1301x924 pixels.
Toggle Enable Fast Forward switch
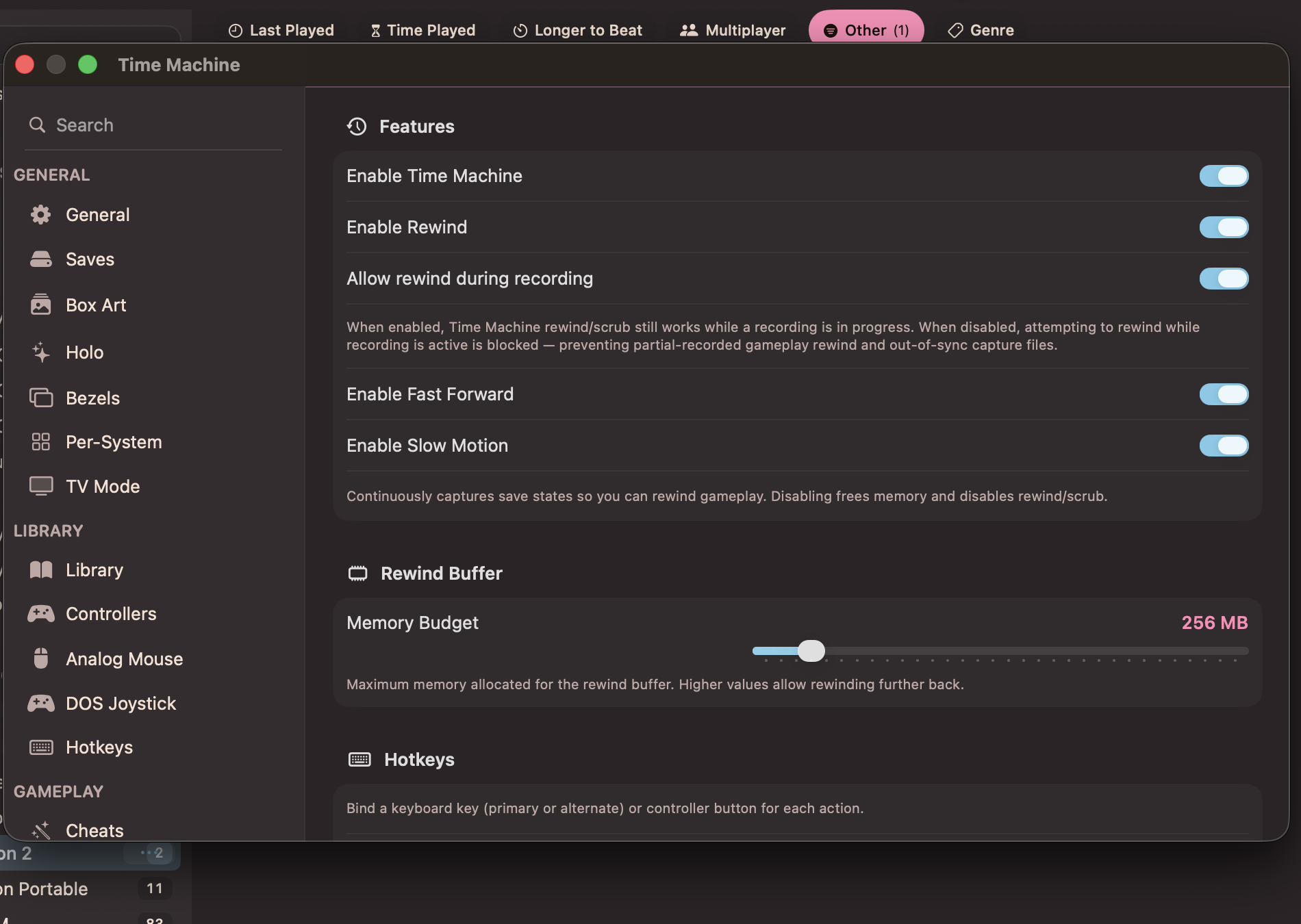pos(1224,394)
